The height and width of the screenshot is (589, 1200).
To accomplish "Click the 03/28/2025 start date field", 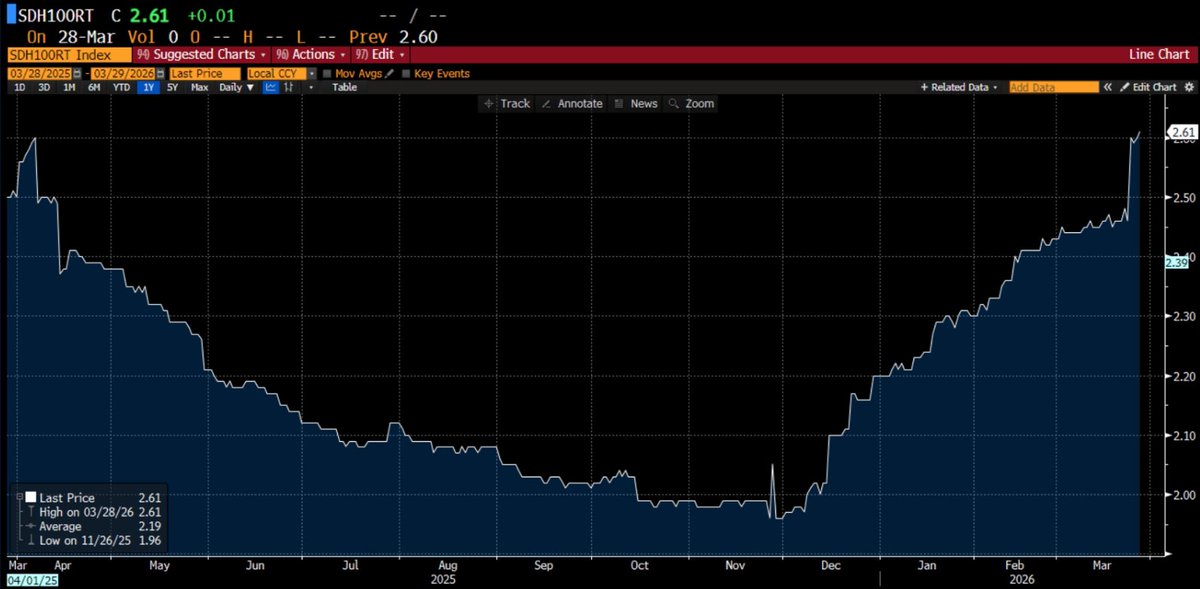I will (40, 73).
